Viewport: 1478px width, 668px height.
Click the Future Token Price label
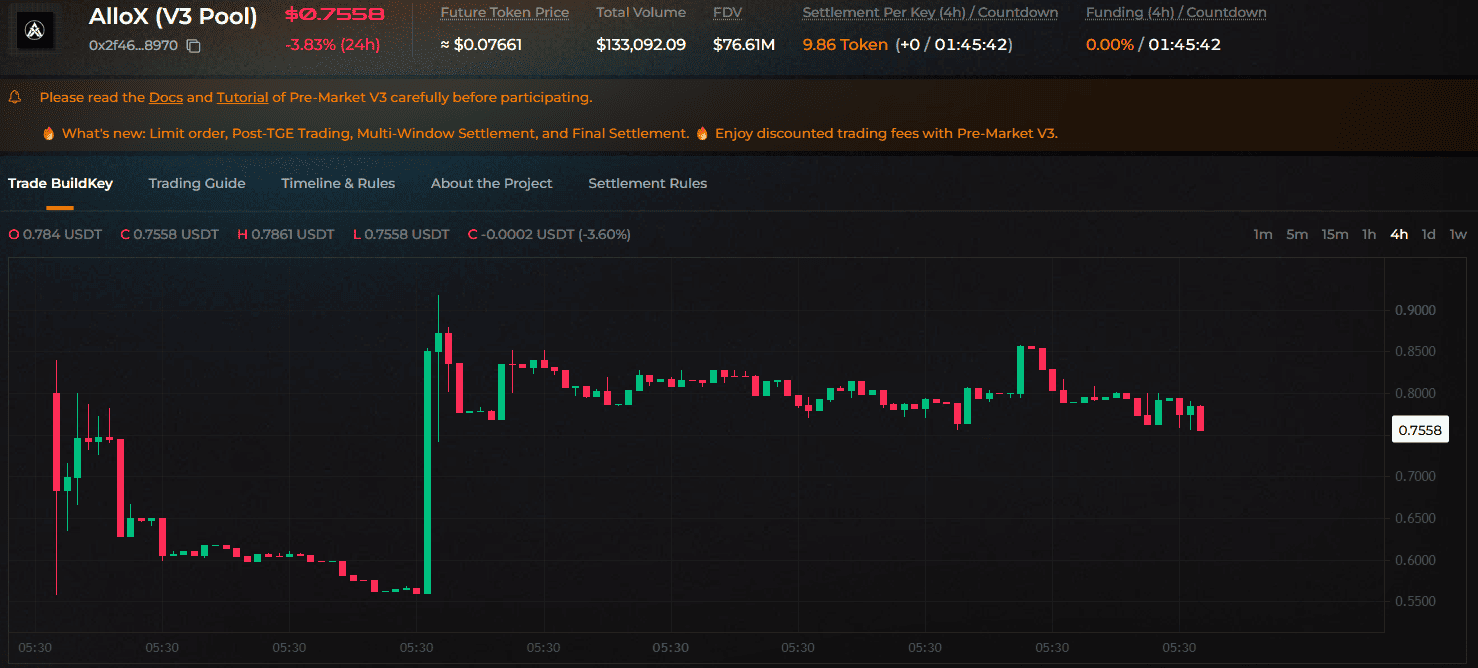[x=505, y=13]
